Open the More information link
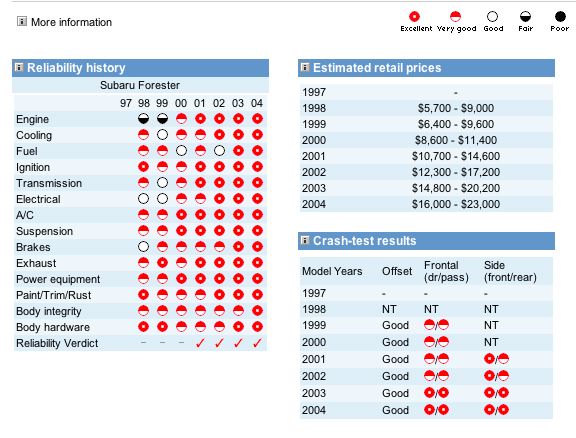Viewport: 576px width, 438px height. 71,22
